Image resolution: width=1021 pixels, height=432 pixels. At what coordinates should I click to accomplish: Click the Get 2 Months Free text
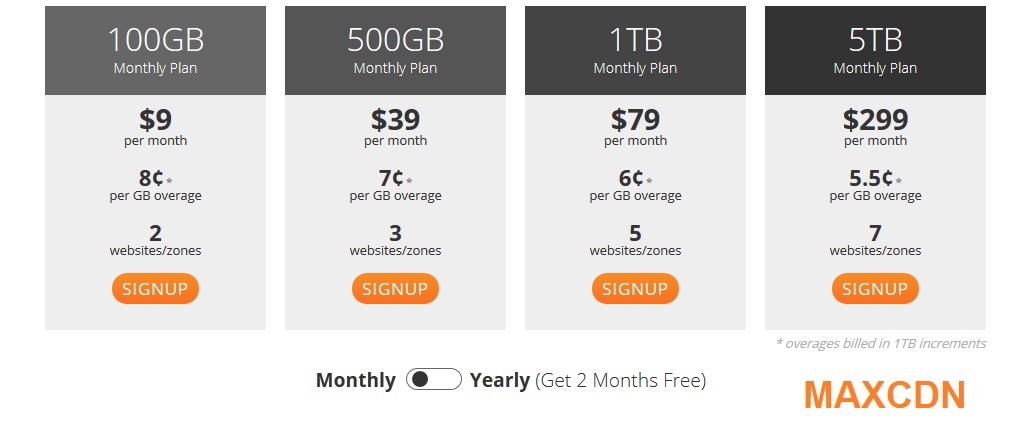(621, 380)
